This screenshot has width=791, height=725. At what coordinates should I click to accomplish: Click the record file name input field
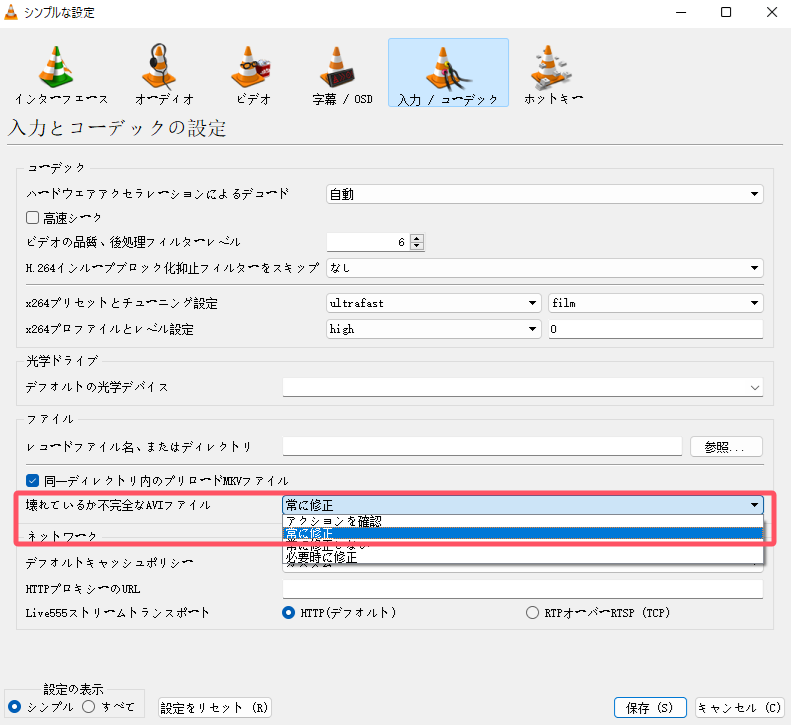click(482, 447)
